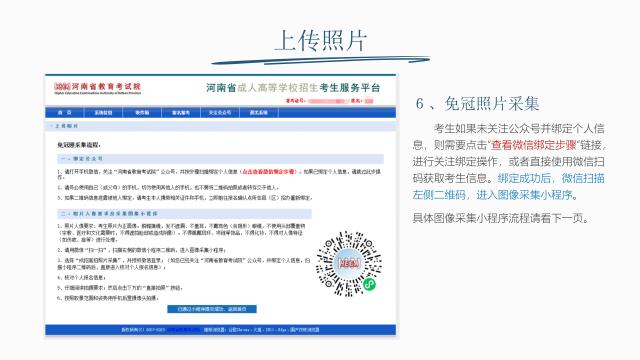This screenshot has width=640, height=360.
Task: Click blue 绑定成功后 text in slide notes
Action: (524, 178)
